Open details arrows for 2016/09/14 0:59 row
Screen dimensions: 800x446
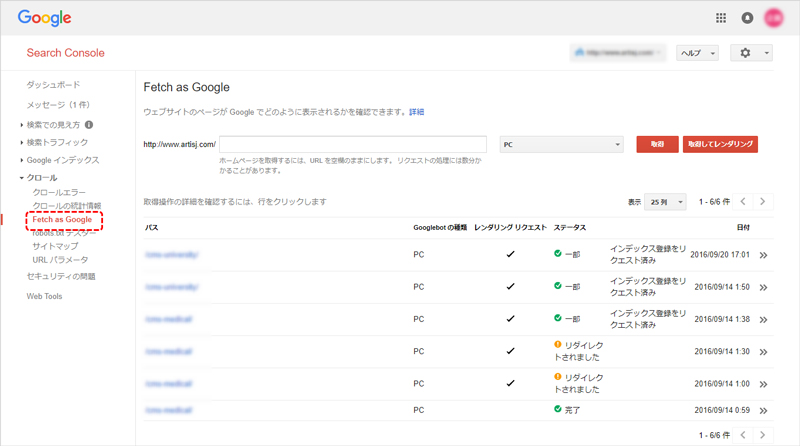tap(763, 410)
